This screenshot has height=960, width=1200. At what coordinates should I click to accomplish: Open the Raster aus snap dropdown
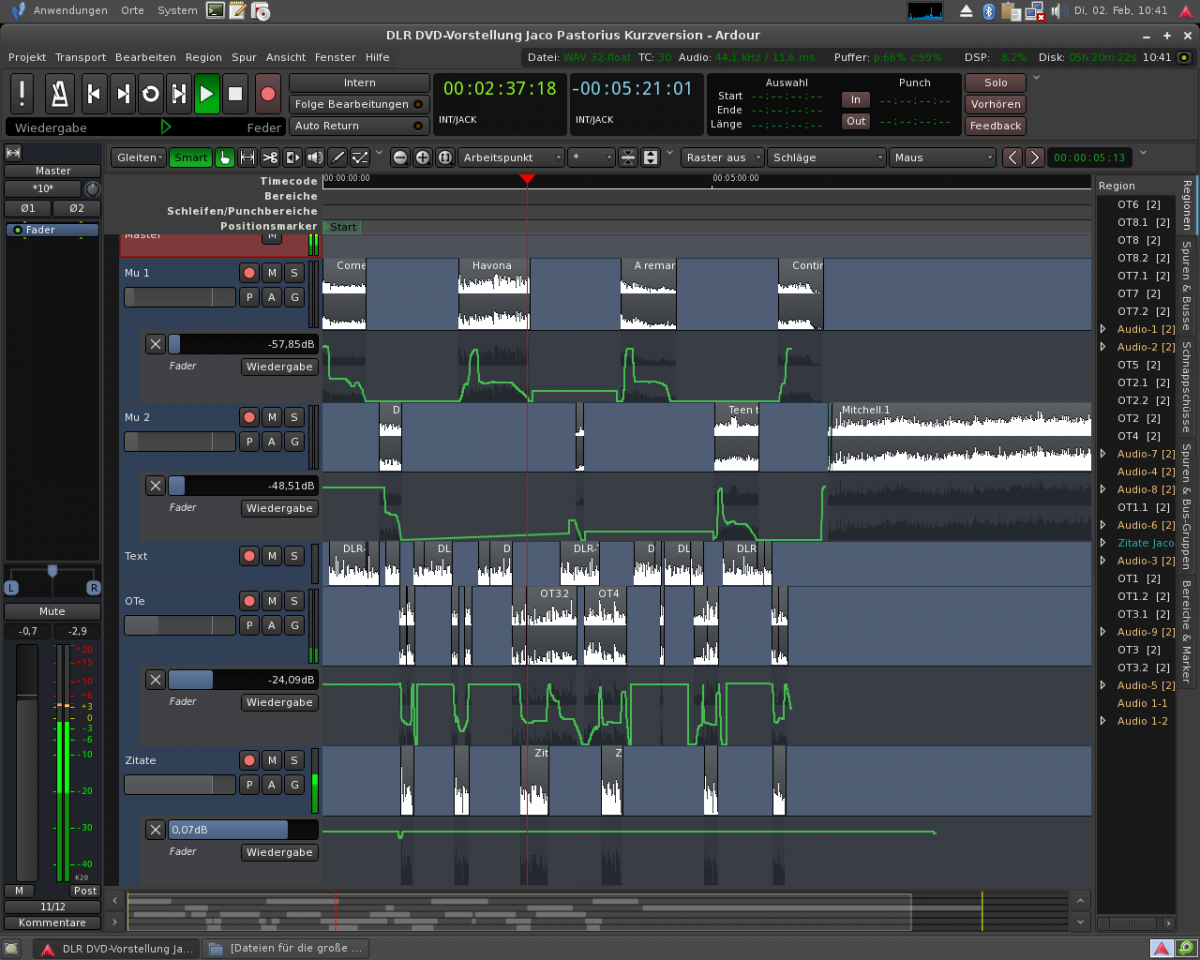722,158
